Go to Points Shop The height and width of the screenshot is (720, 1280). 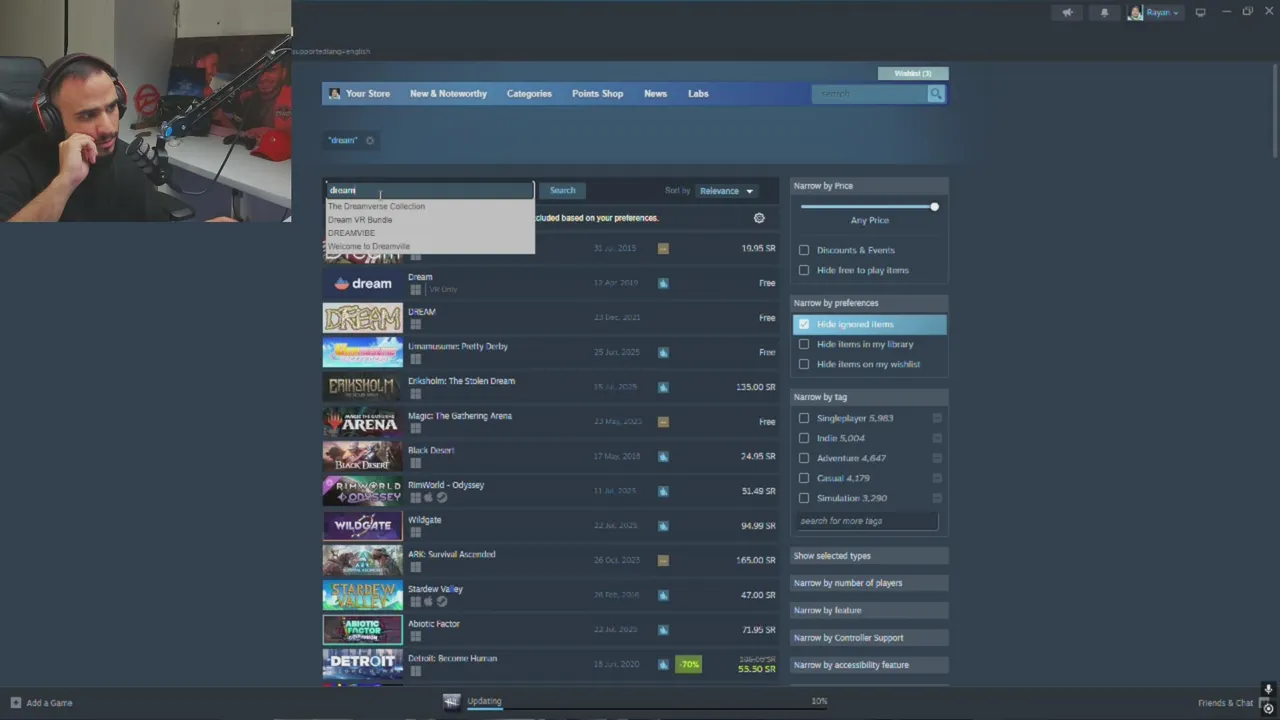[597, 93]
